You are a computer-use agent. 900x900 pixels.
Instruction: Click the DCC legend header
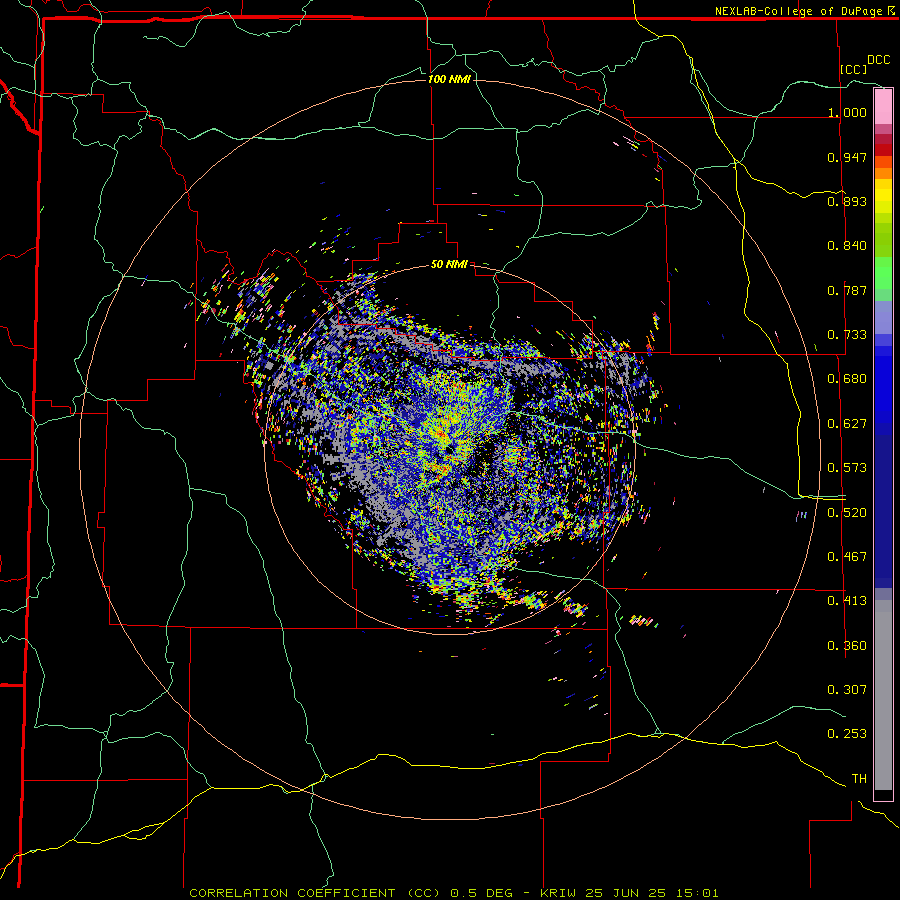point(878,60)
